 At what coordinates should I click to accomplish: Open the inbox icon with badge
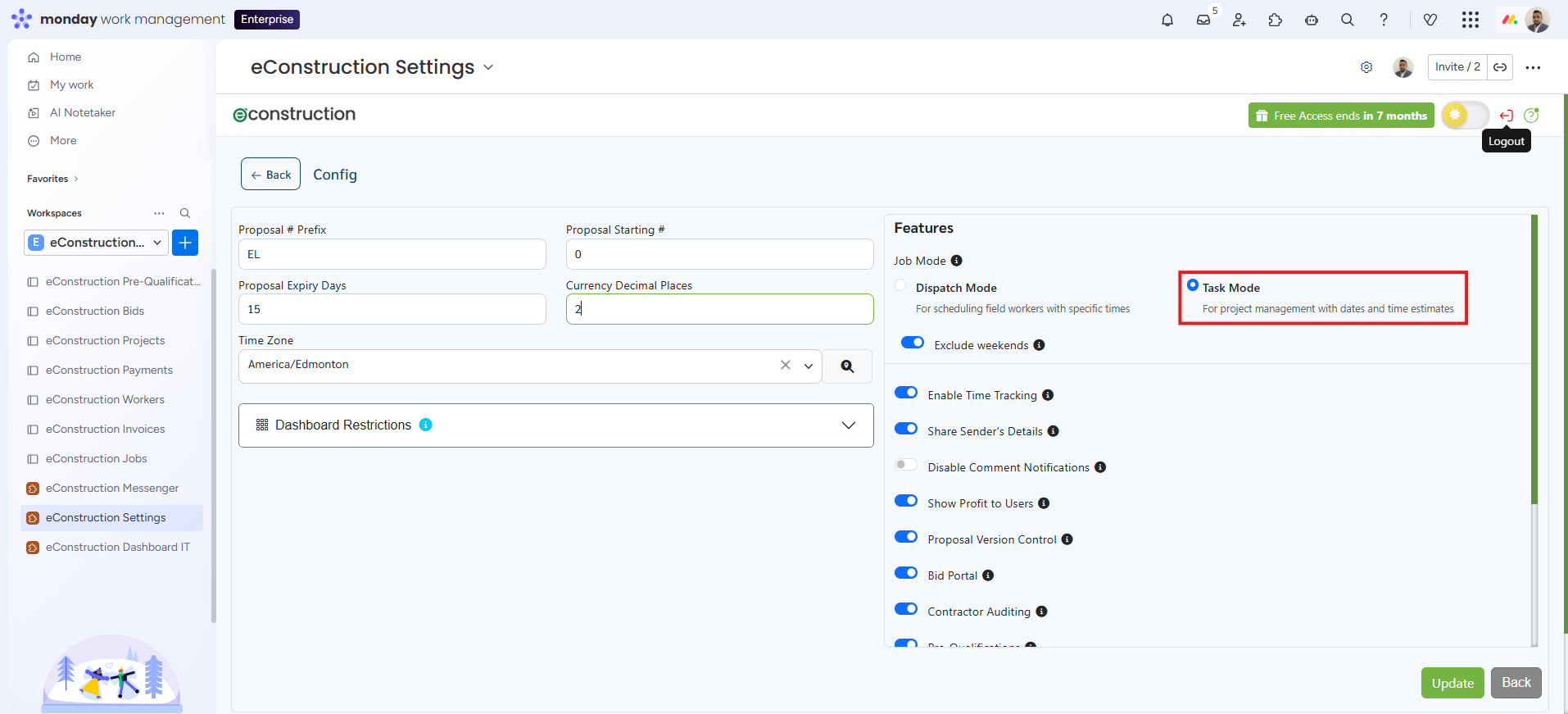(x=1203, y=20)
